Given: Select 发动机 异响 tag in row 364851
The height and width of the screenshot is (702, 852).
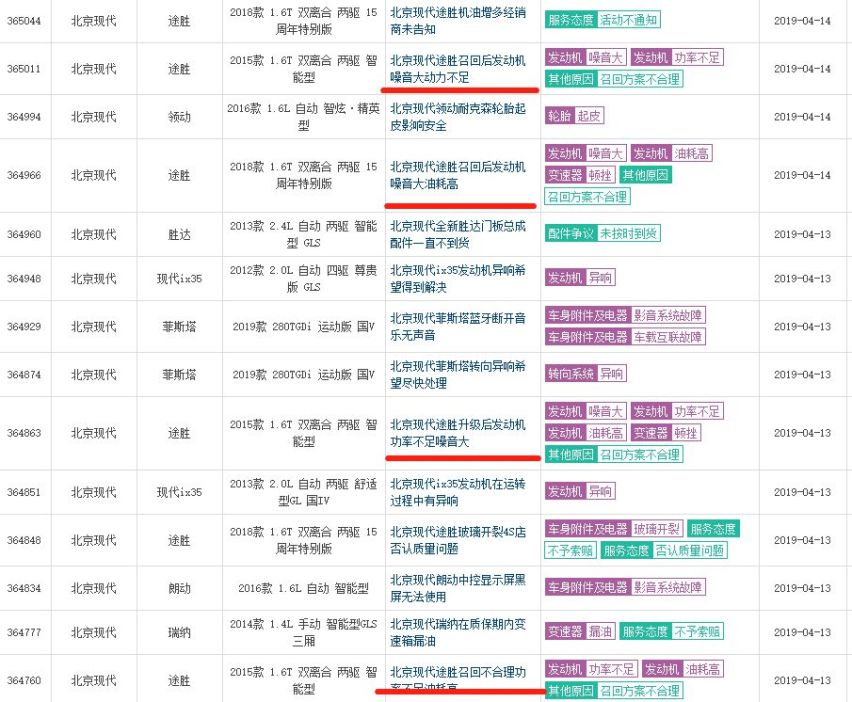Looking at the screenshot, I should 580,491.
